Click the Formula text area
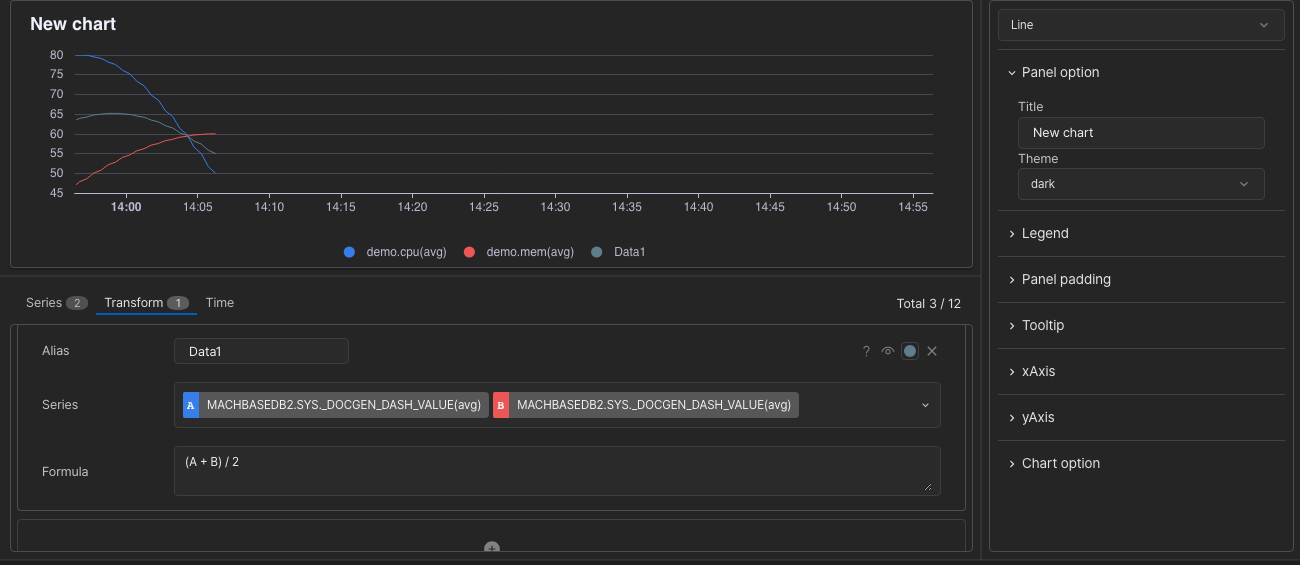This screenshot has height=565, width=1300. point(557,471)
